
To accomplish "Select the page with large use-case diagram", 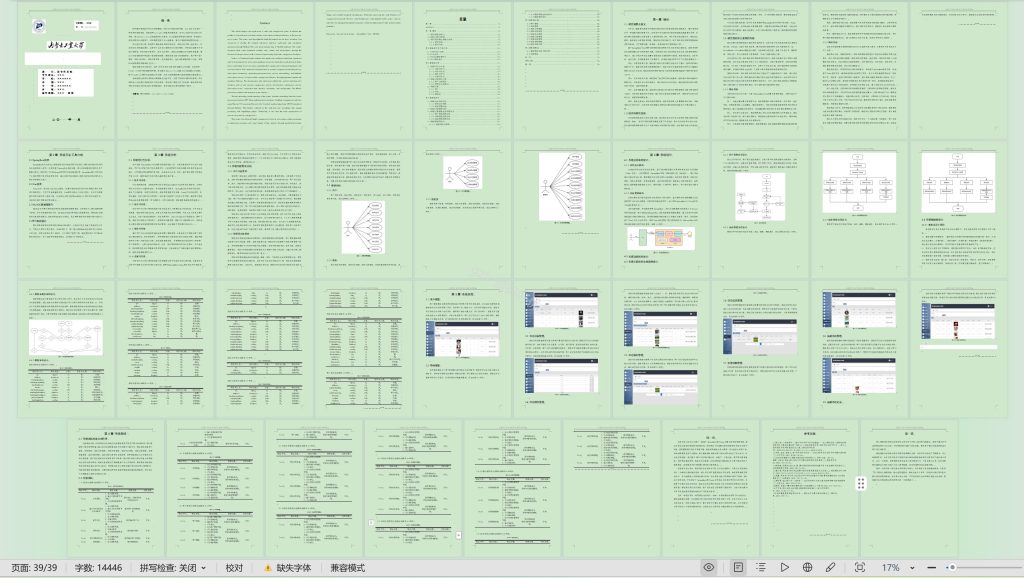I will click(x=562, y=210).
